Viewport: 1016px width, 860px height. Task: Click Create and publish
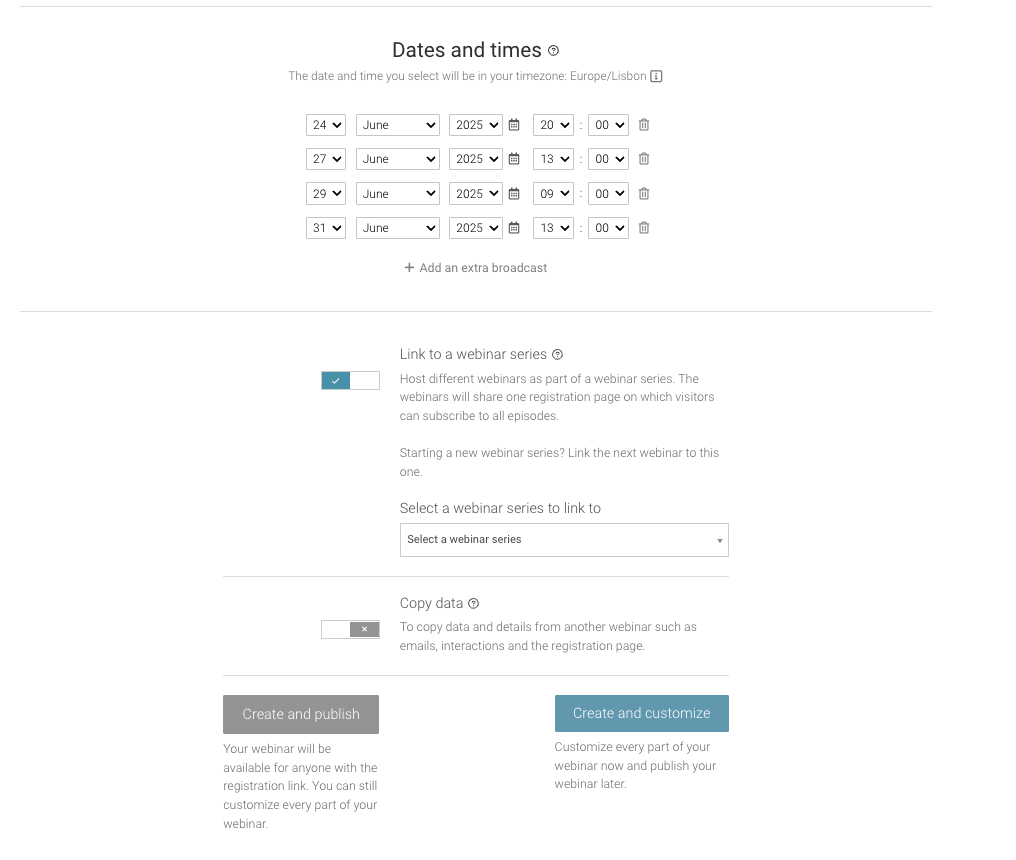click(x=300, y=713)
